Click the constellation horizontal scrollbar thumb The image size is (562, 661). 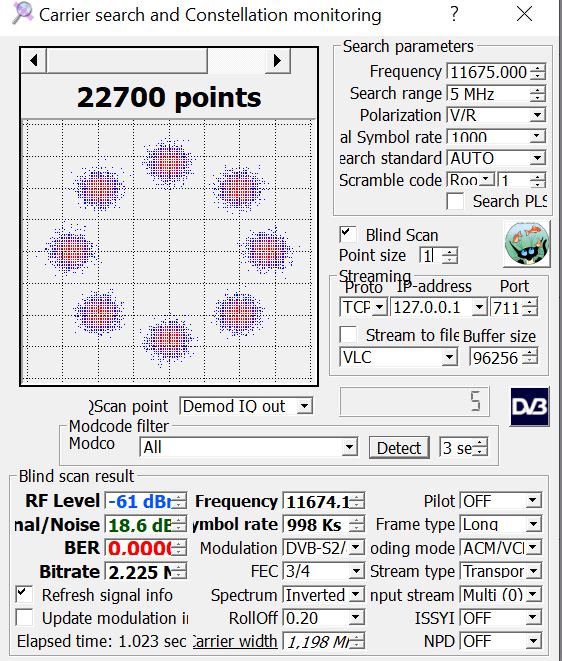127,61
